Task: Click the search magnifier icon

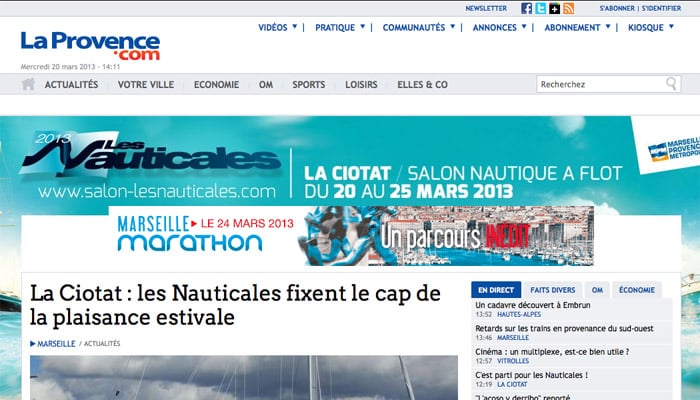Action: click(x=671, y=83)
